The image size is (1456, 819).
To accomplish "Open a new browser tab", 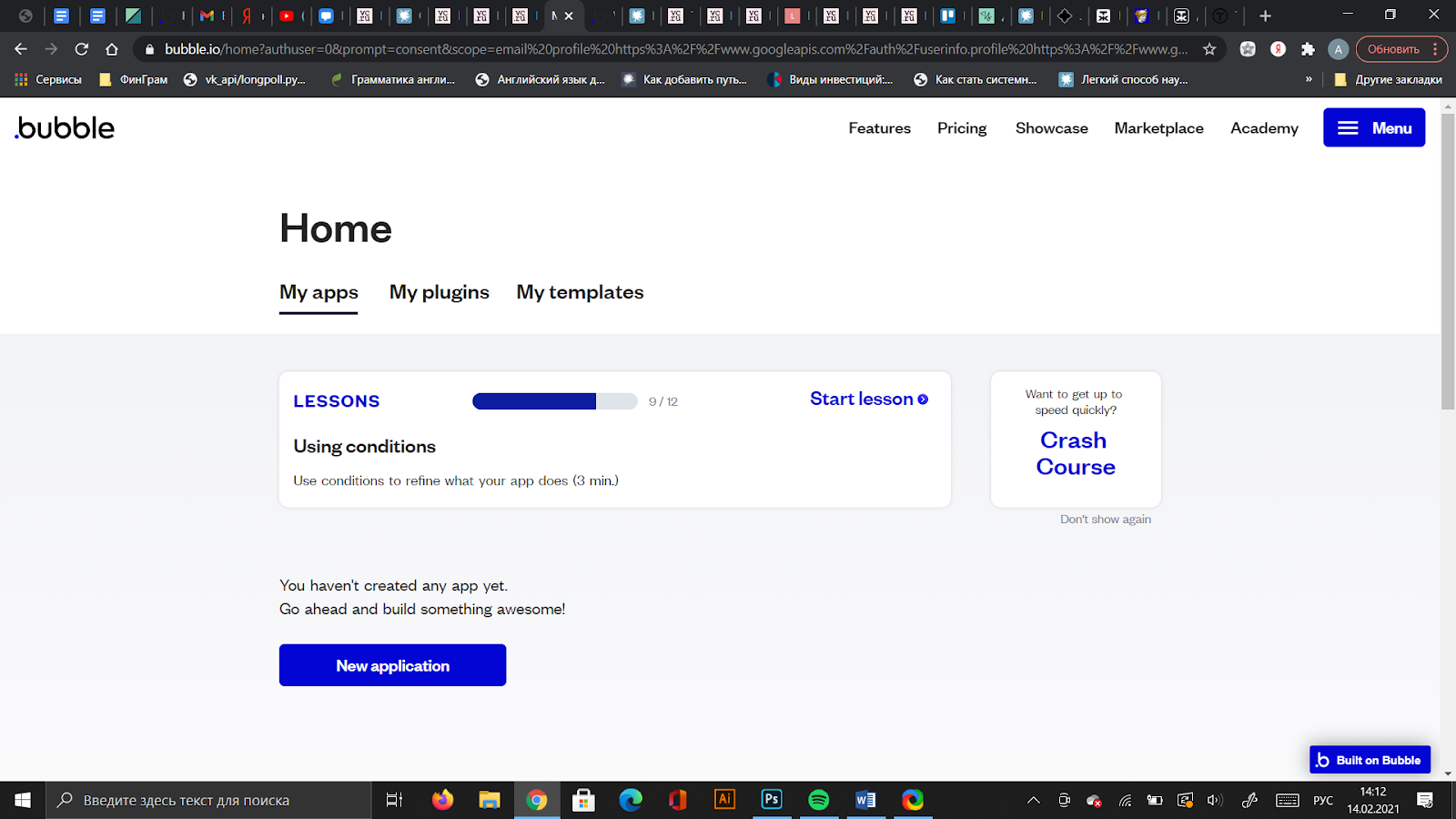I will (1265, 15).
